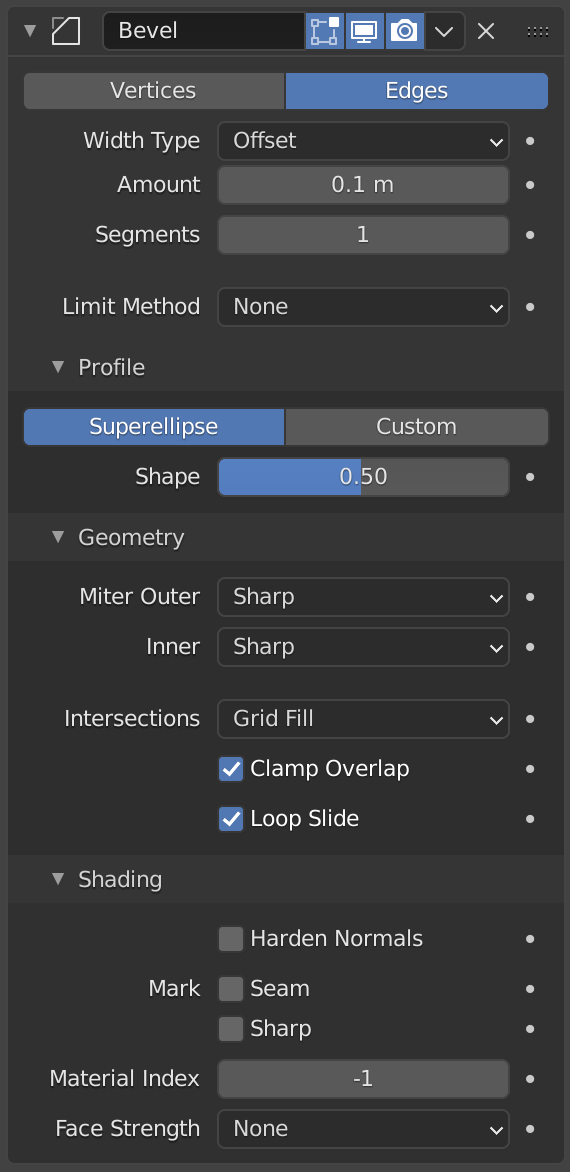Remove the Bevel modifier with X icon
Screen dimensions: 570x1172
click(x=486, y=31)
